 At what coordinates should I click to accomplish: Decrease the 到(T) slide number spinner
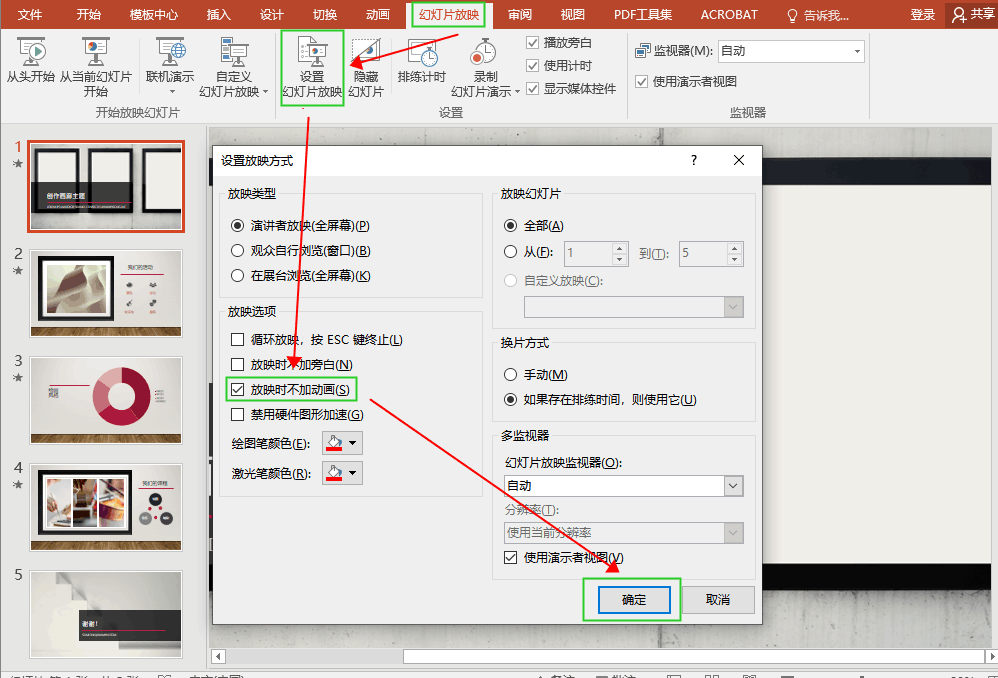pos(734,259)
